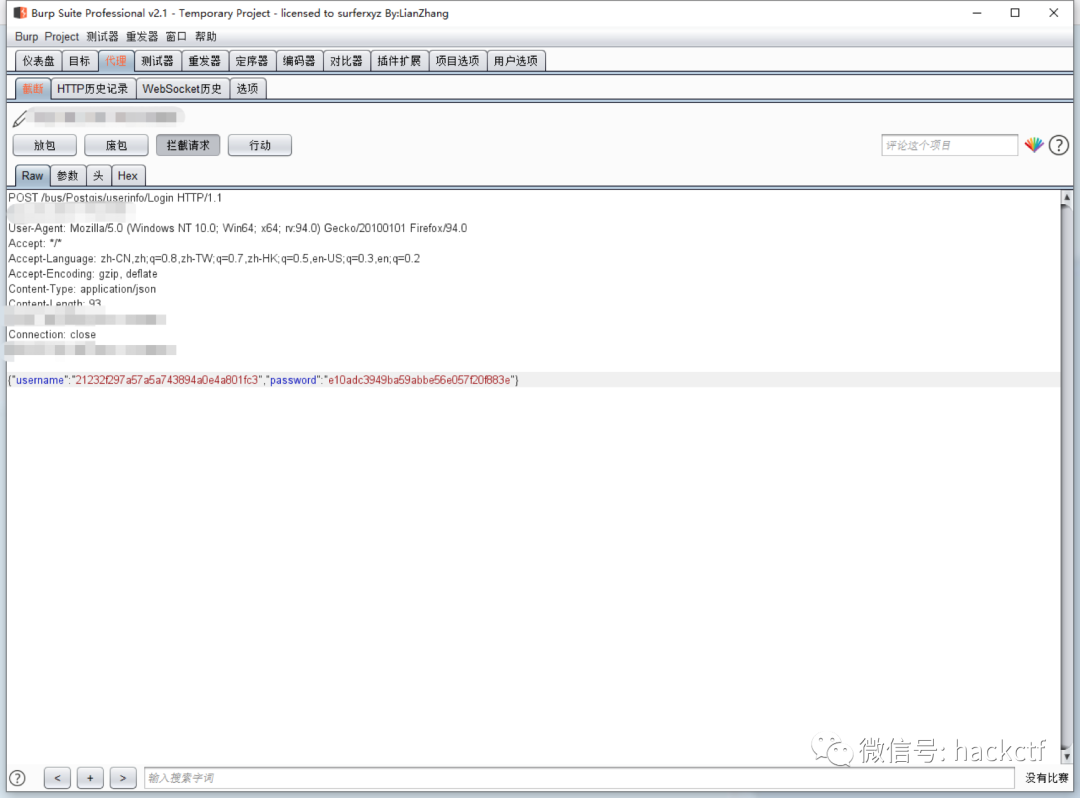Select the 截断 intercept sub-tab

tap(33, 89)
